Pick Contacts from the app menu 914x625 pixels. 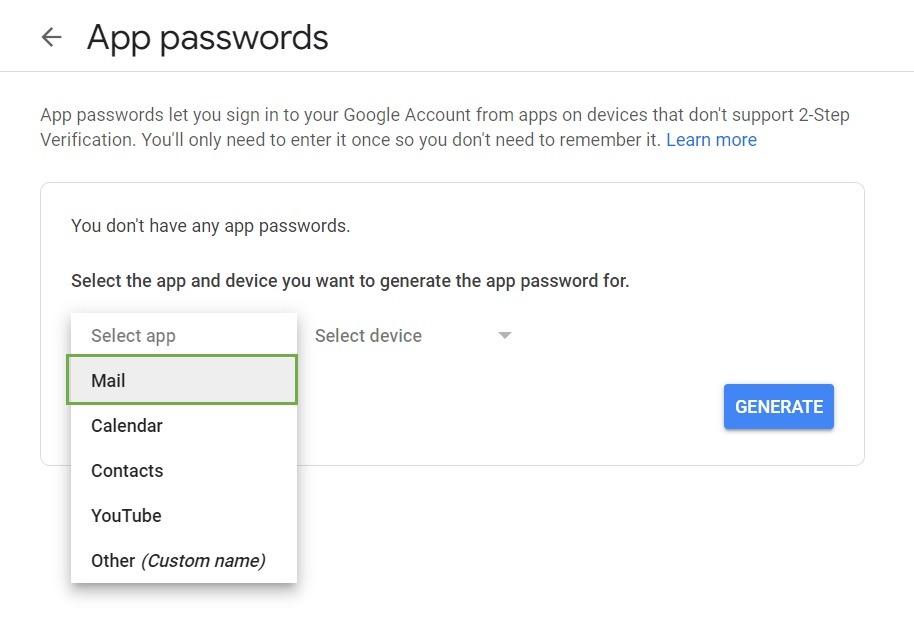(x=127, y=471)
